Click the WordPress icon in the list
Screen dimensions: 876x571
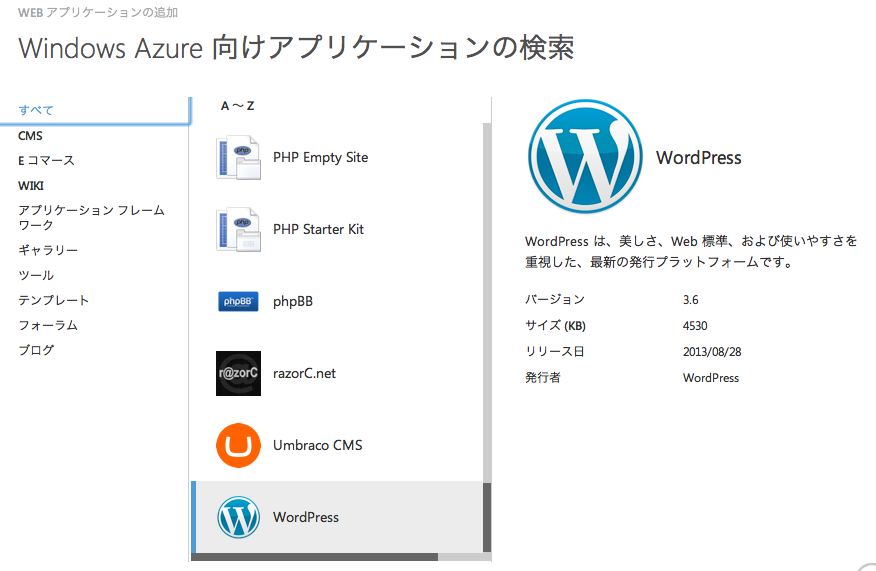click(239, 517)
